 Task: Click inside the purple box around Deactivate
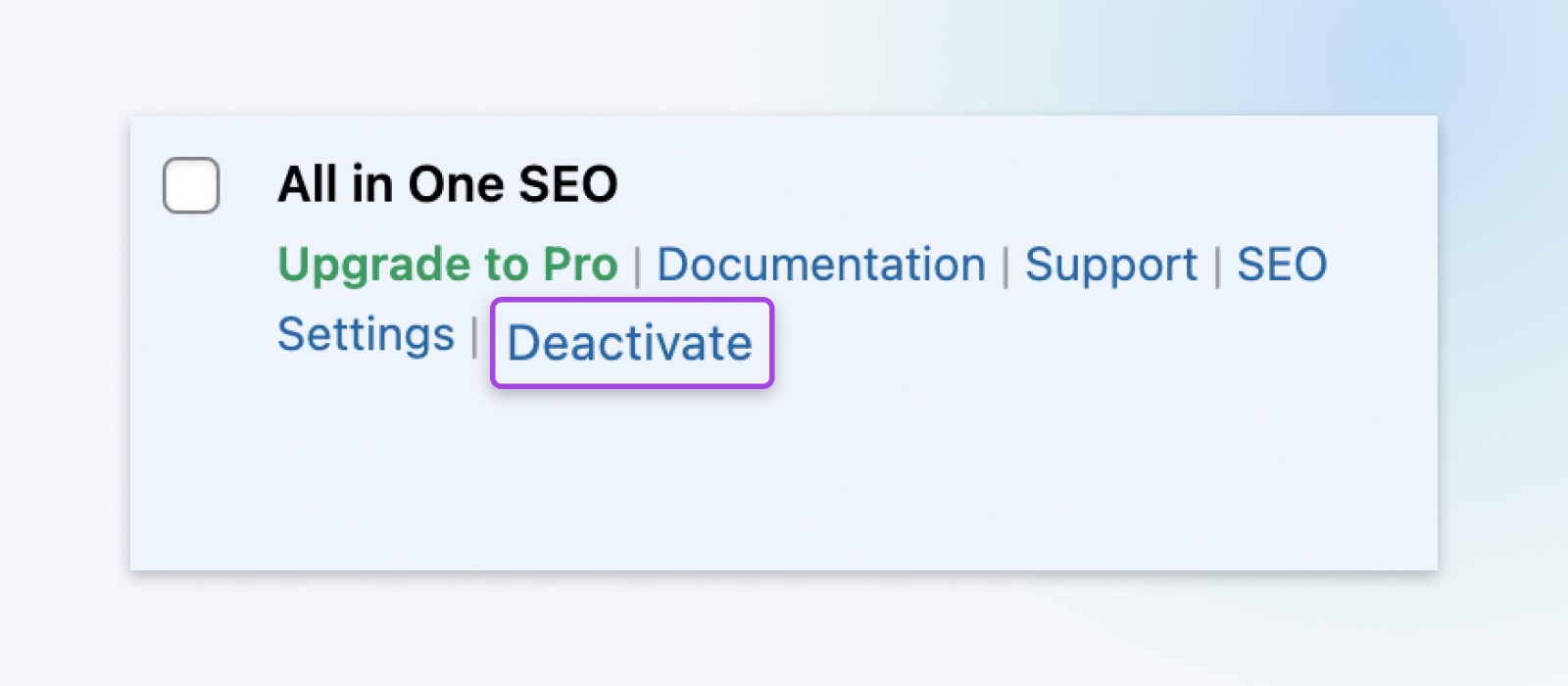630,343
